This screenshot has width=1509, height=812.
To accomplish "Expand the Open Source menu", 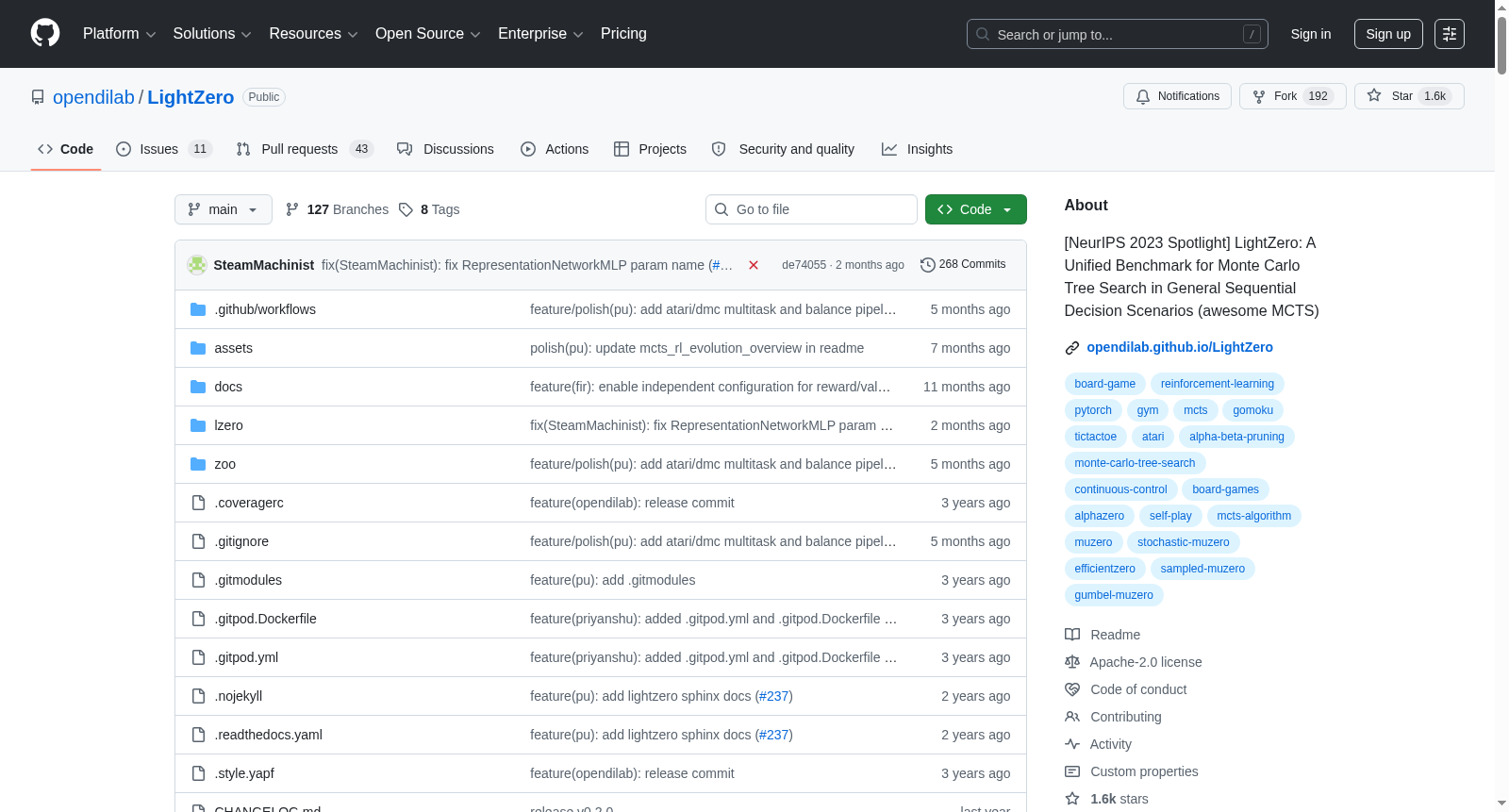I will [x=428, y=34].
